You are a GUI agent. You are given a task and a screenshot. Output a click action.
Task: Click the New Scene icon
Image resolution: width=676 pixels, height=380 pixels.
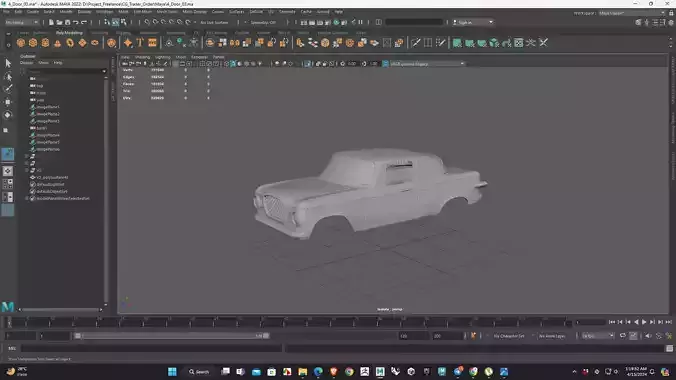point(51,22)
